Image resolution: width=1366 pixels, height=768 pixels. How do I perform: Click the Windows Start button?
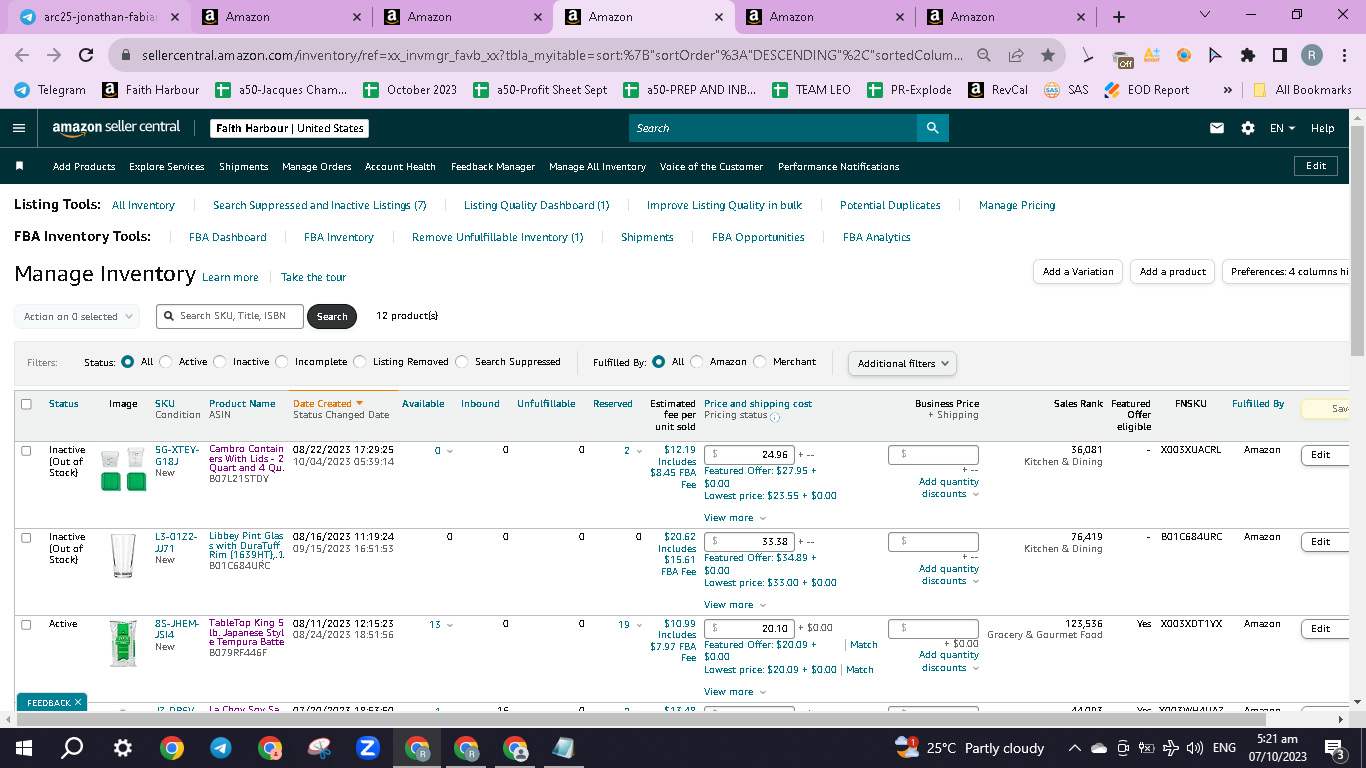pos(24,748)
